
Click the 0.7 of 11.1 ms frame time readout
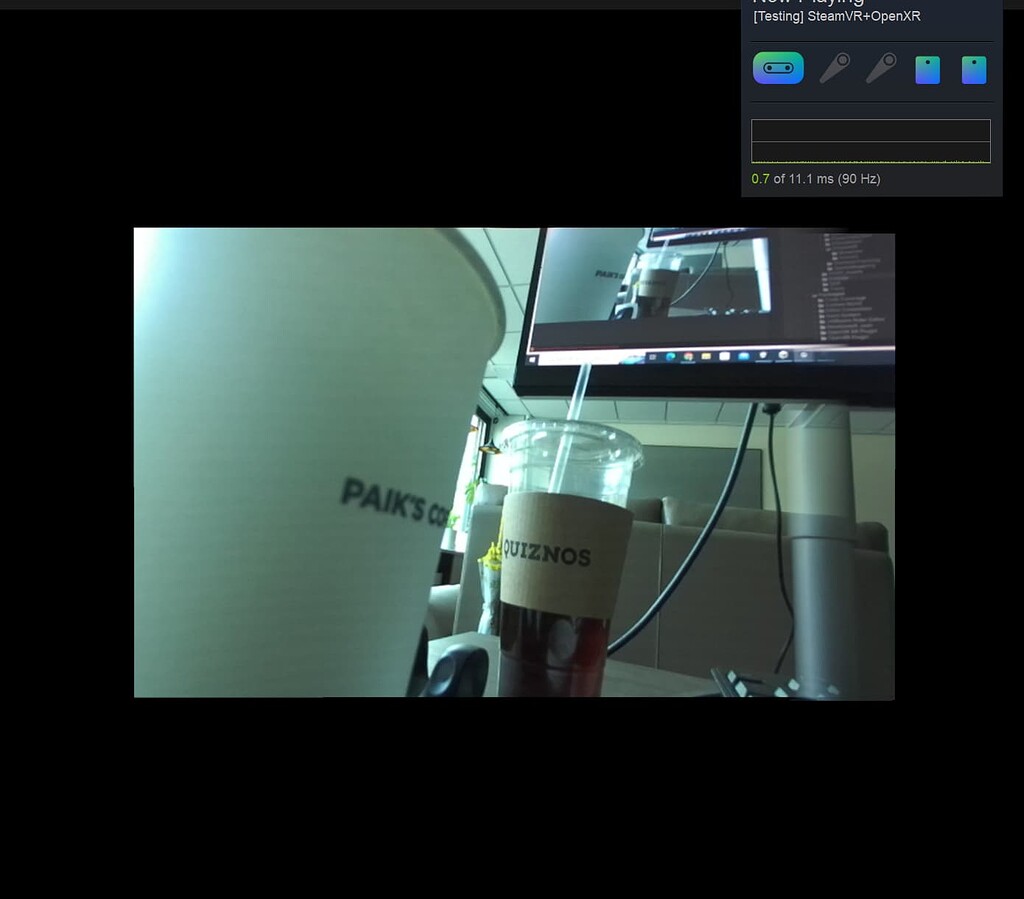pos(816,178)
